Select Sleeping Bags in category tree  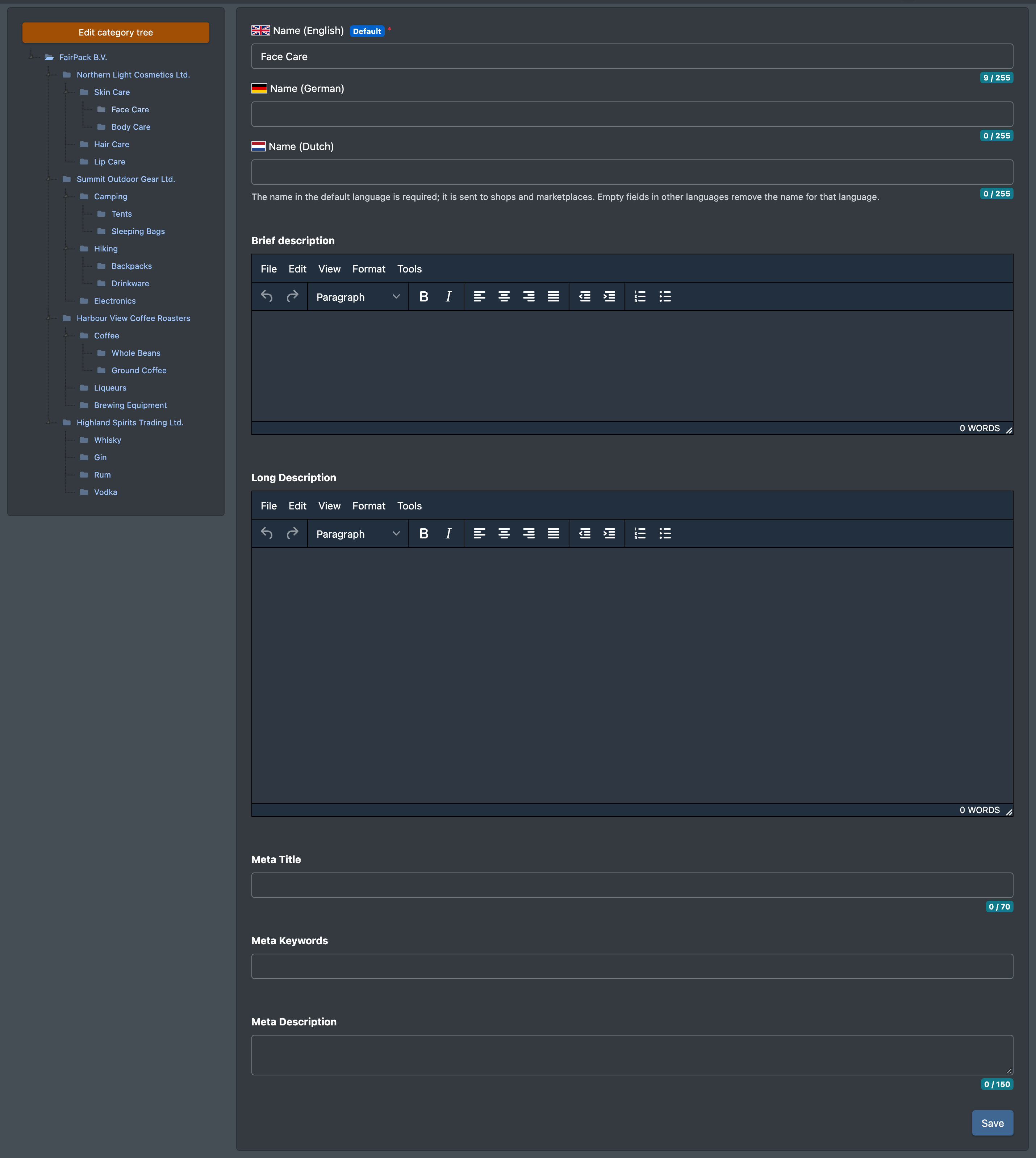138,231
